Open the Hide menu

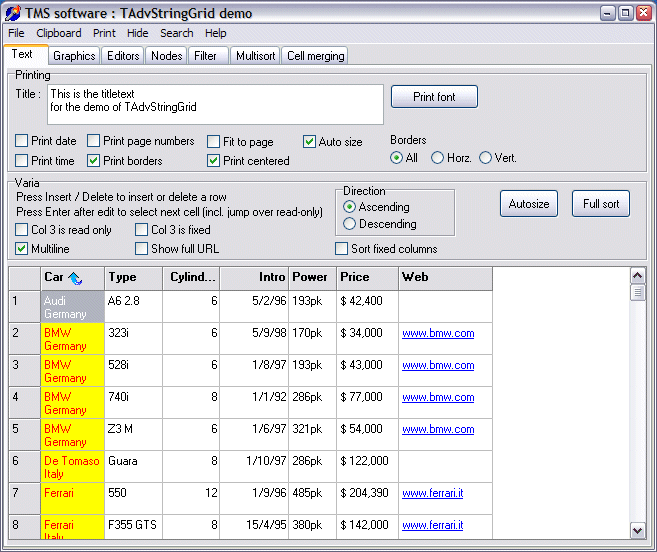click(137, 33)
